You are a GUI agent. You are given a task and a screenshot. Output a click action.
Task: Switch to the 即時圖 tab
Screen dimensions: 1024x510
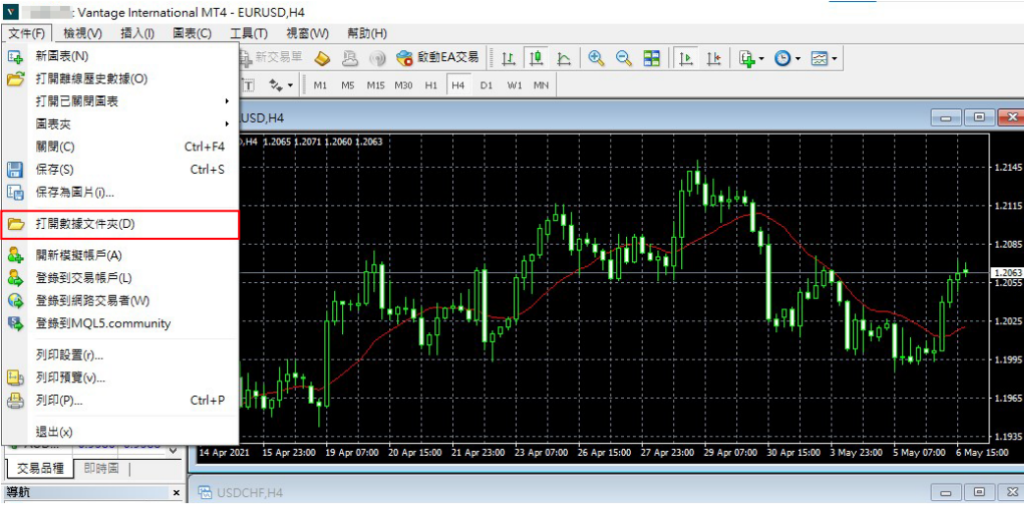[100, 469]
